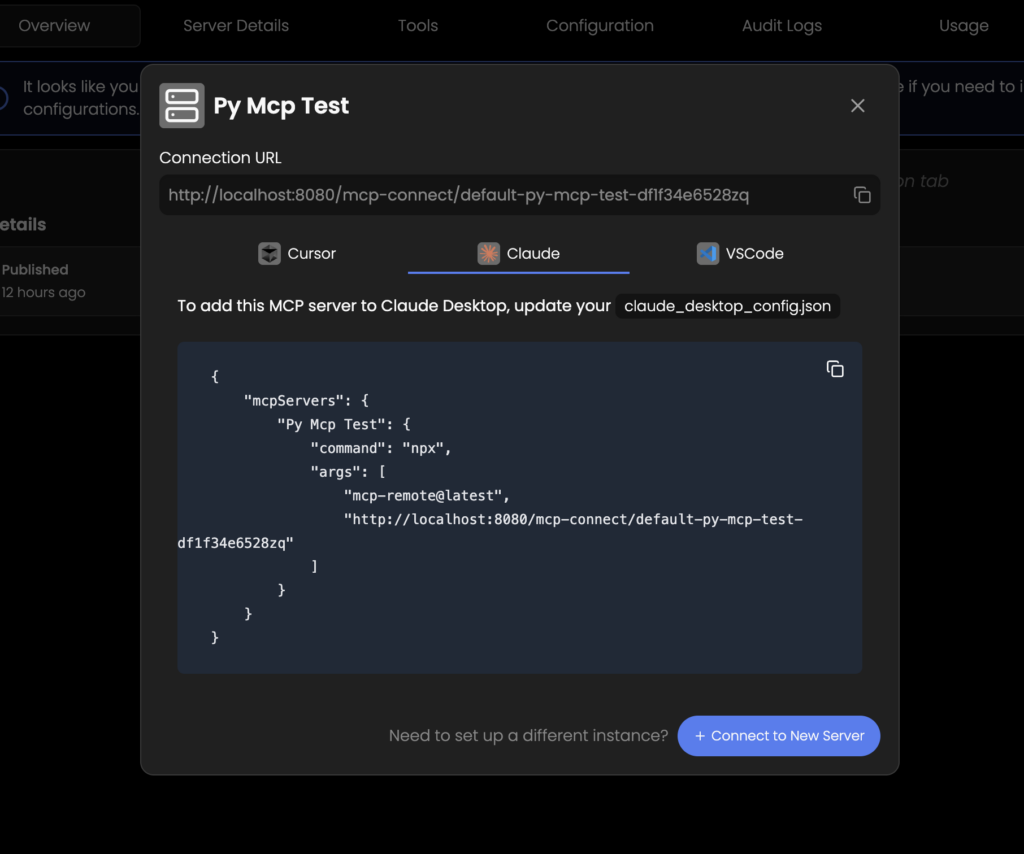Copy the Connection URL using the copy icon
The width and height of the screenshot is (1024, 854).
pos(862,195)
